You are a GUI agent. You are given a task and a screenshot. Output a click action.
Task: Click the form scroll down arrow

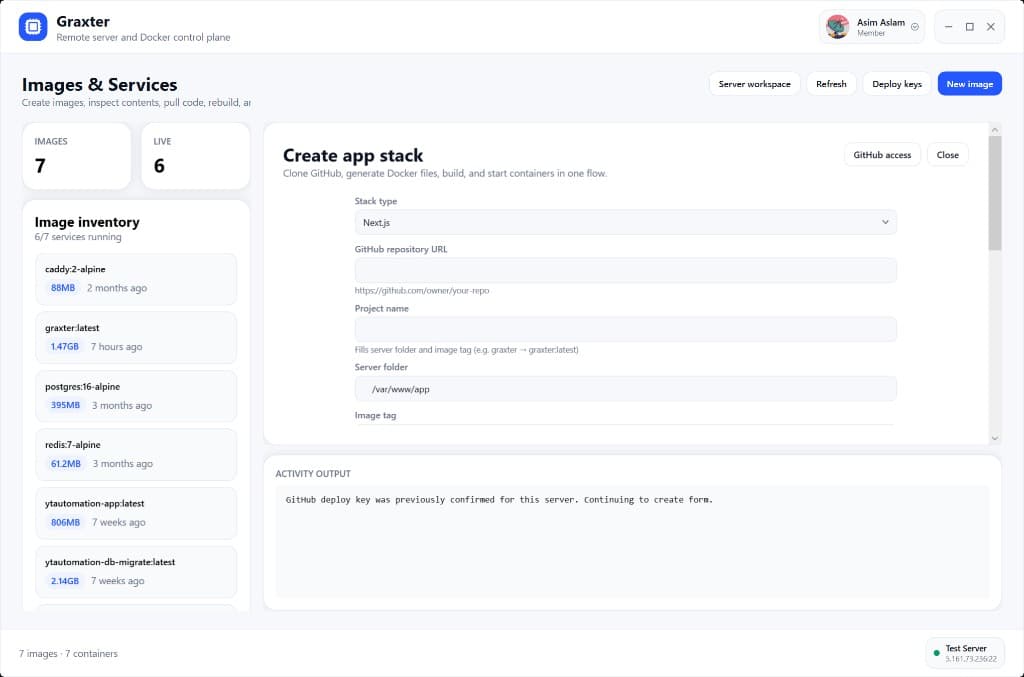pos(995,438)
